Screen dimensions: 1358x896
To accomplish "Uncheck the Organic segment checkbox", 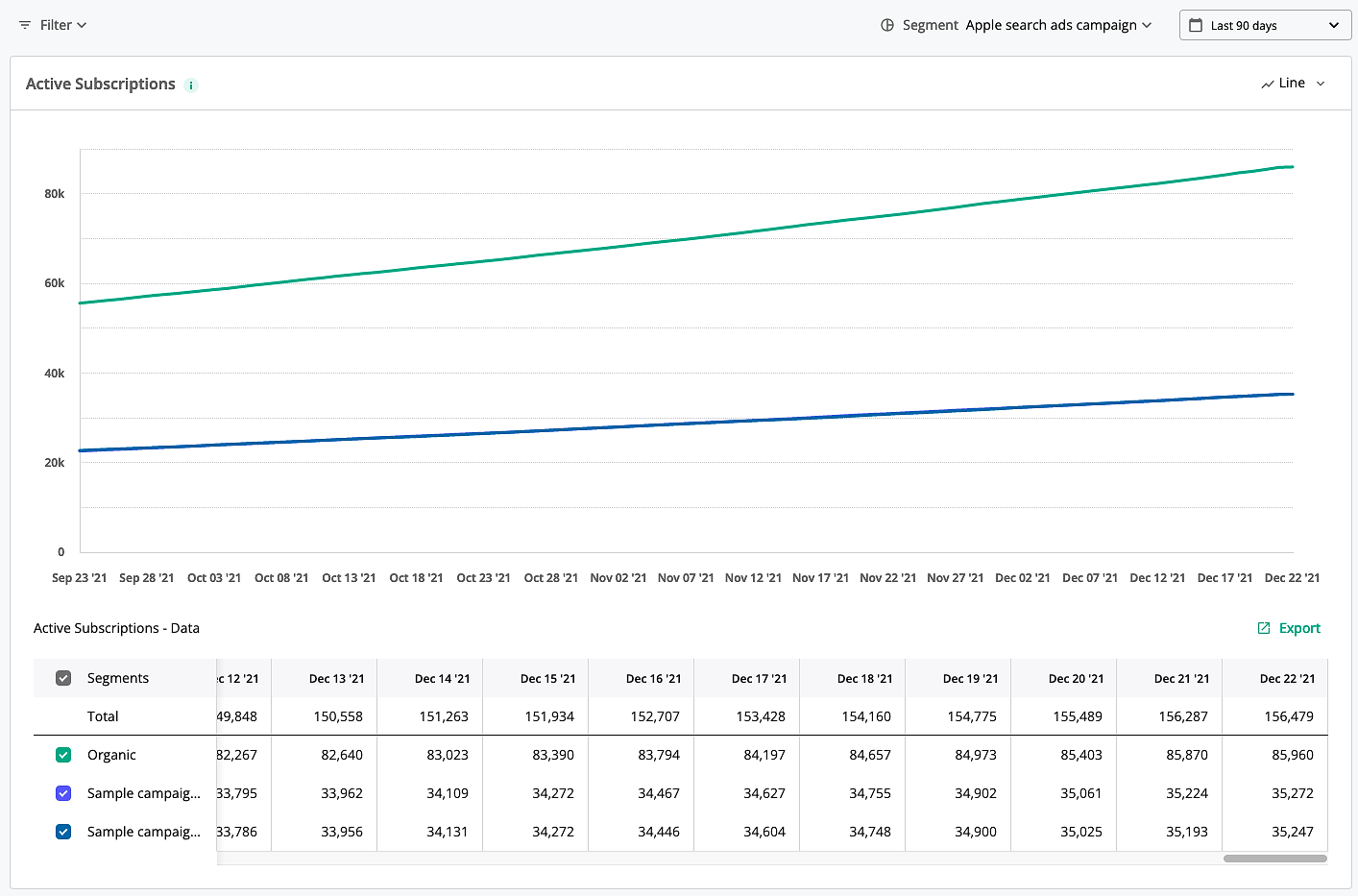I will click(x=63, y=755).
